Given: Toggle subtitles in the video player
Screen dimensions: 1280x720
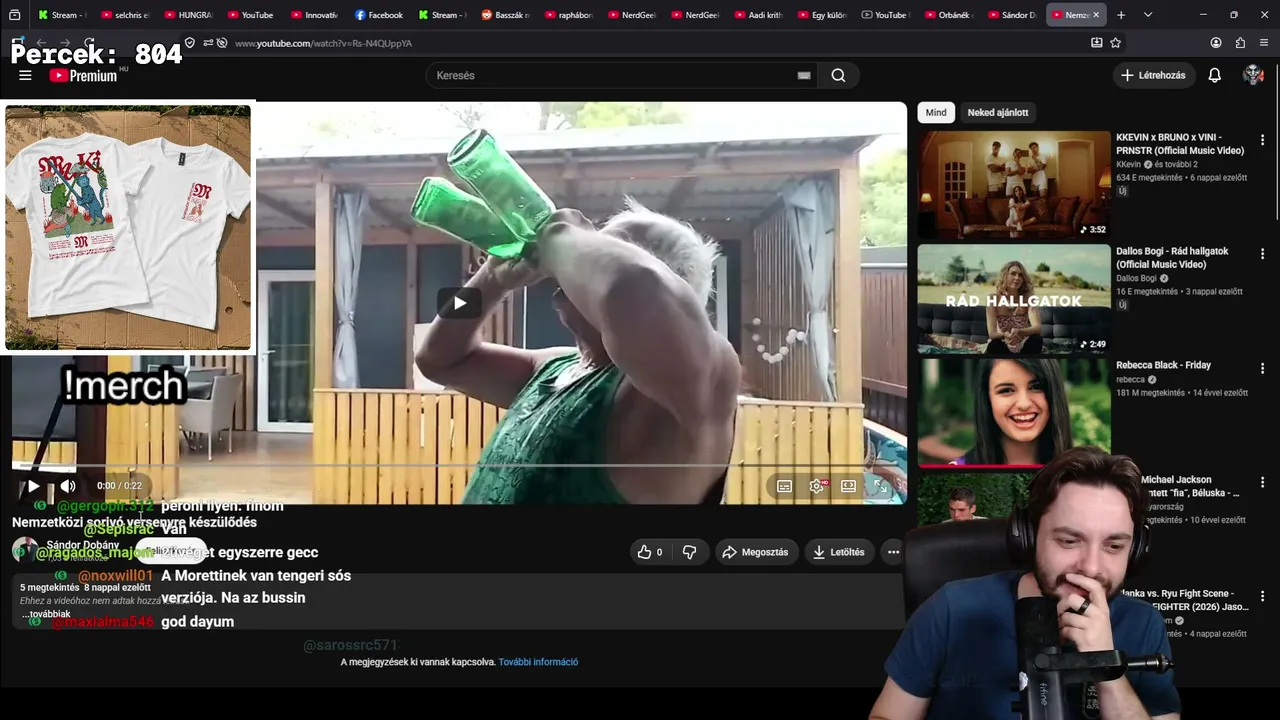Looking at the screenshot, I should [785, 486].
